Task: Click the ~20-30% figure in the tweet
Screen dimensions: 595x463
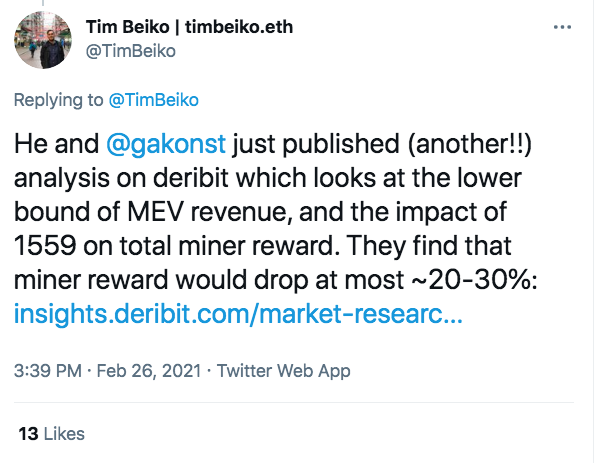Action: pyautogui.click(x=474, y=280)
